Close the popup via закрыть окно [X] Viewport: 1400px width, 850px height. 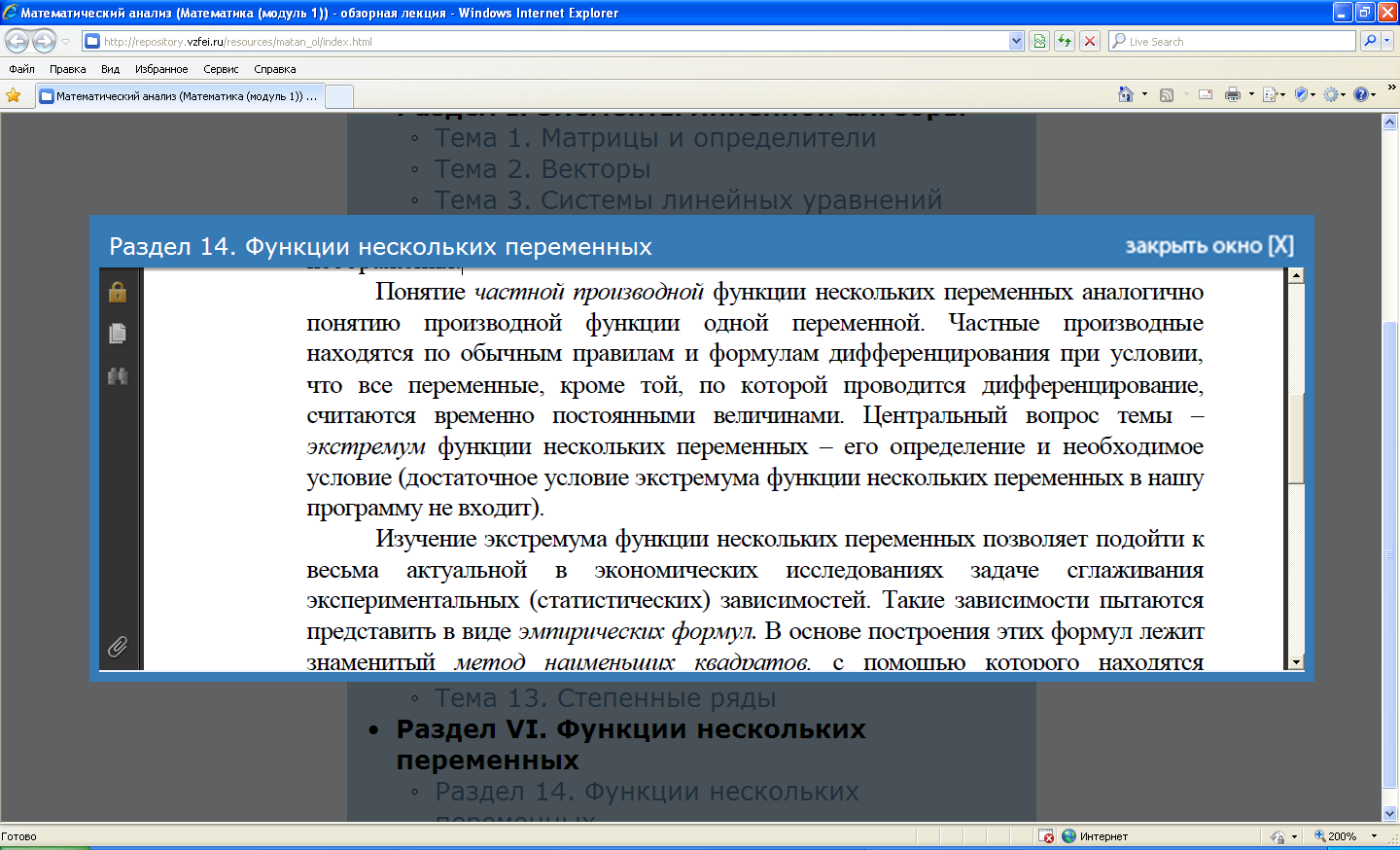[1209, 246]
